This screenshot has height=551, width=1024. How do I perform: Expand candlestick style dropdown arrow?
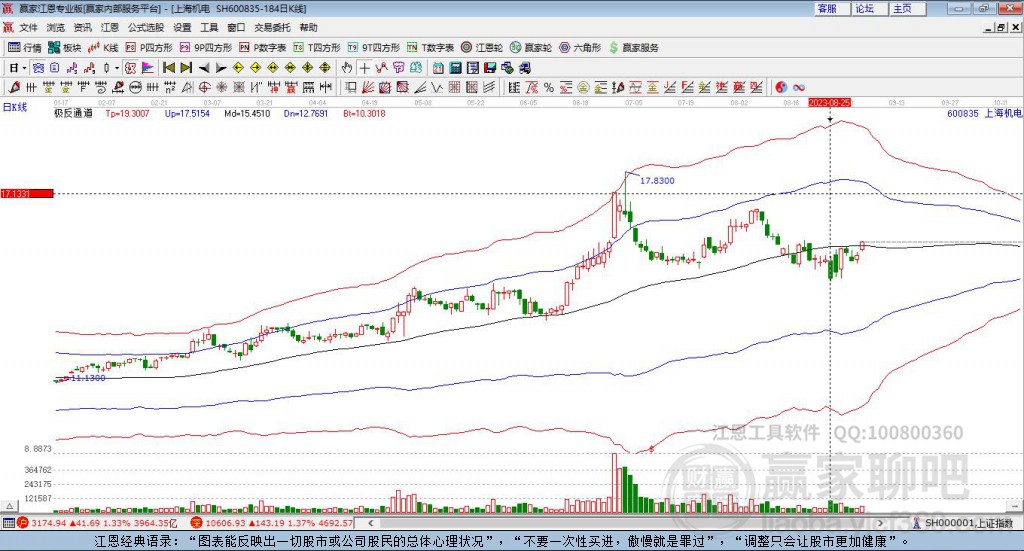[117, 68]
